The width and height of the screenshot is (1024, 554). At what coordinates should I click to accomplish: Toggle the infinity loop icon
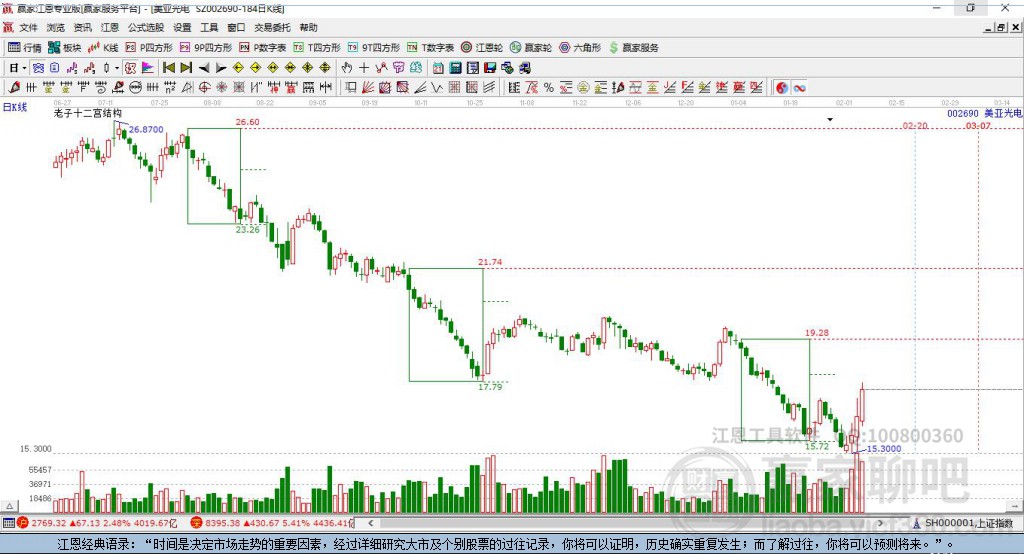click(799, 88)
